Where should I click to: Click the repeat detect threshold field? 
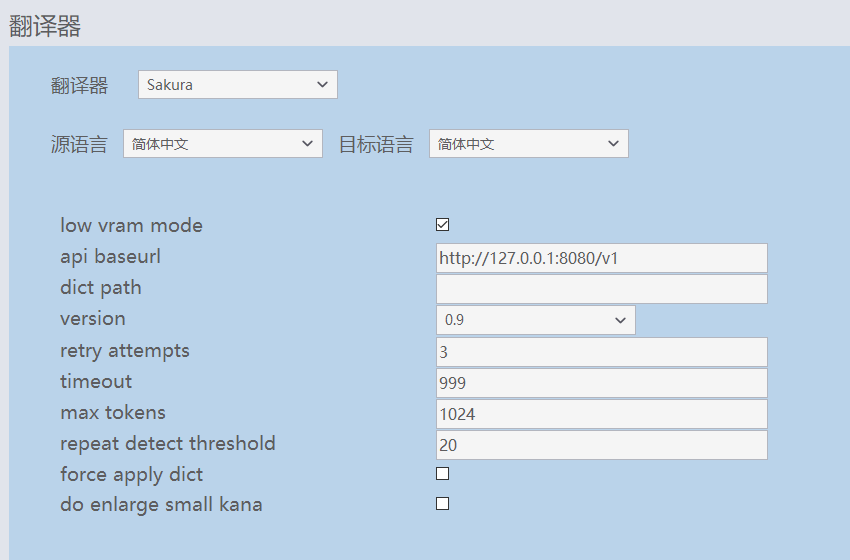click(602, 445)
